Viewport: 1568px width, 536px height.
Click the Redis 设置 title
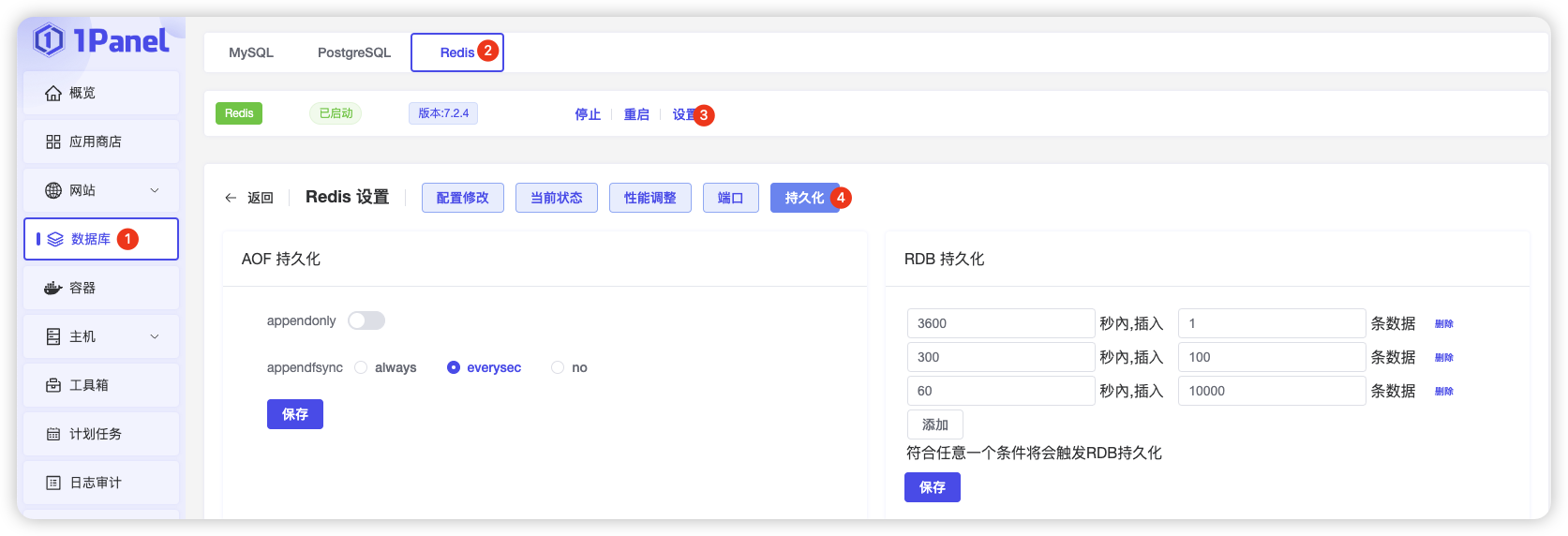pos(347,197)
